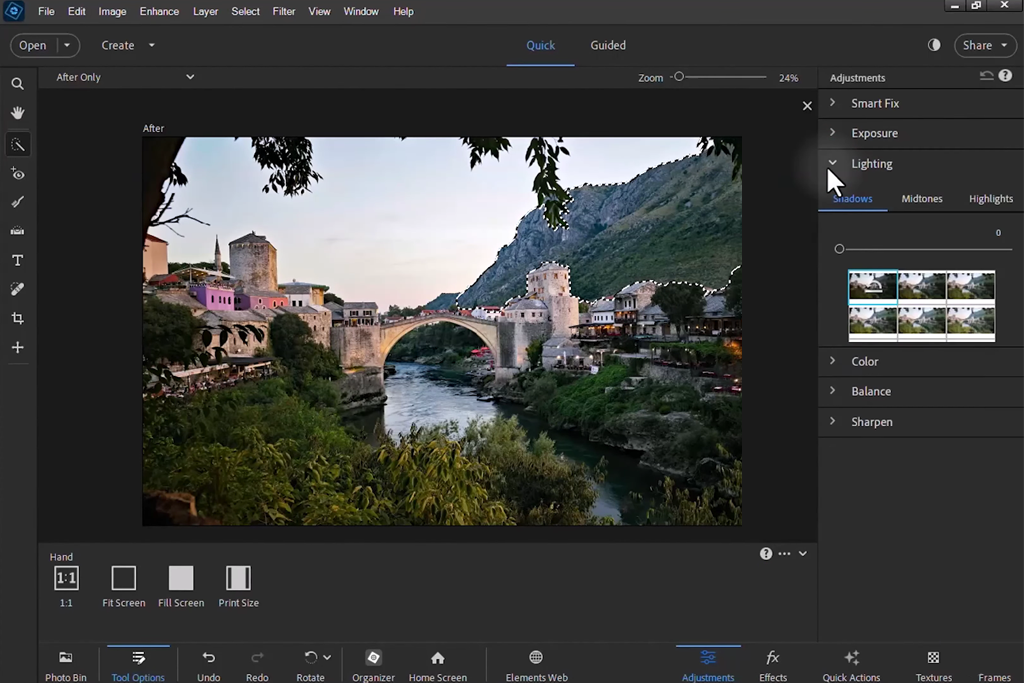Open Elements Web
The height and width of the screenshot is (683, 1024).
536,665
